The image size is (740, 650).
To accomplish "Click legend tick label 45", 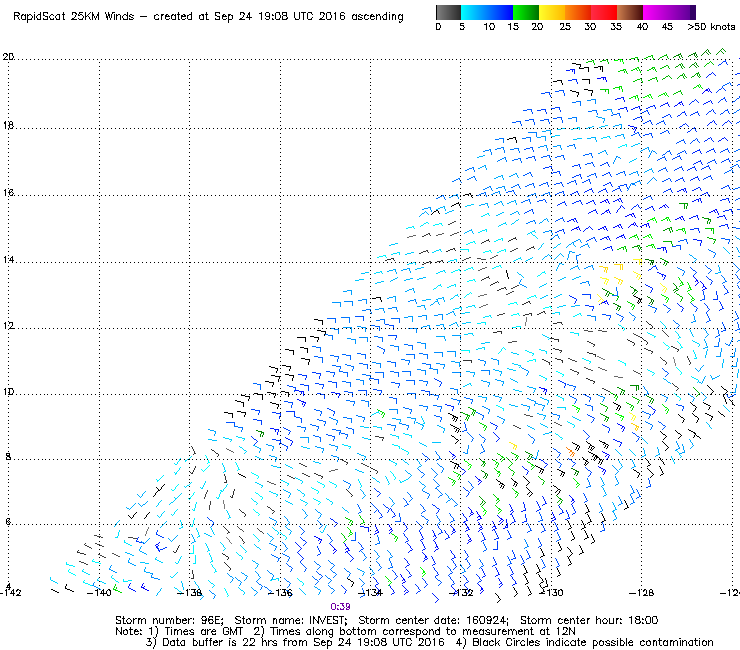I will pyautogui.click(x=667, y=27).
